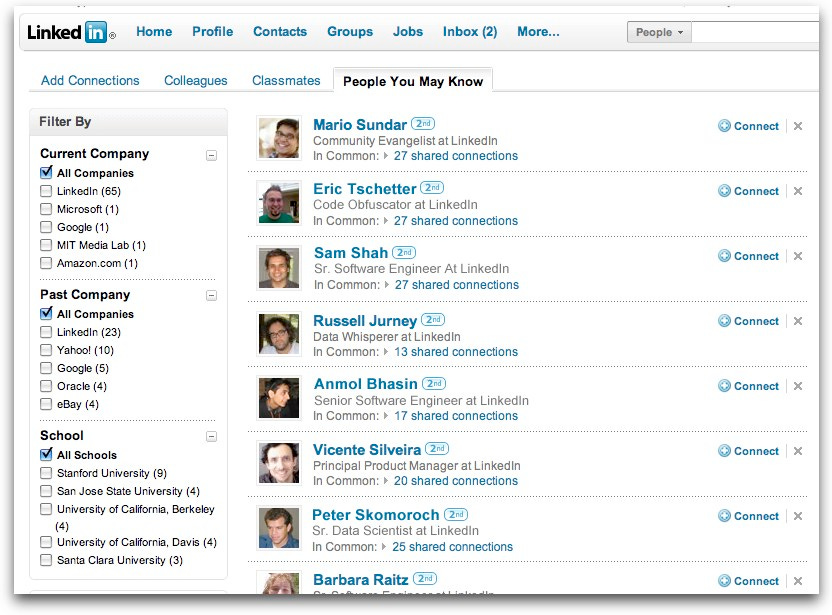The height and width of the screenshot is (615, 832).
Task: Click the 2nd degree badge beside Sam Shah
Action: click(x=404, y=253)
